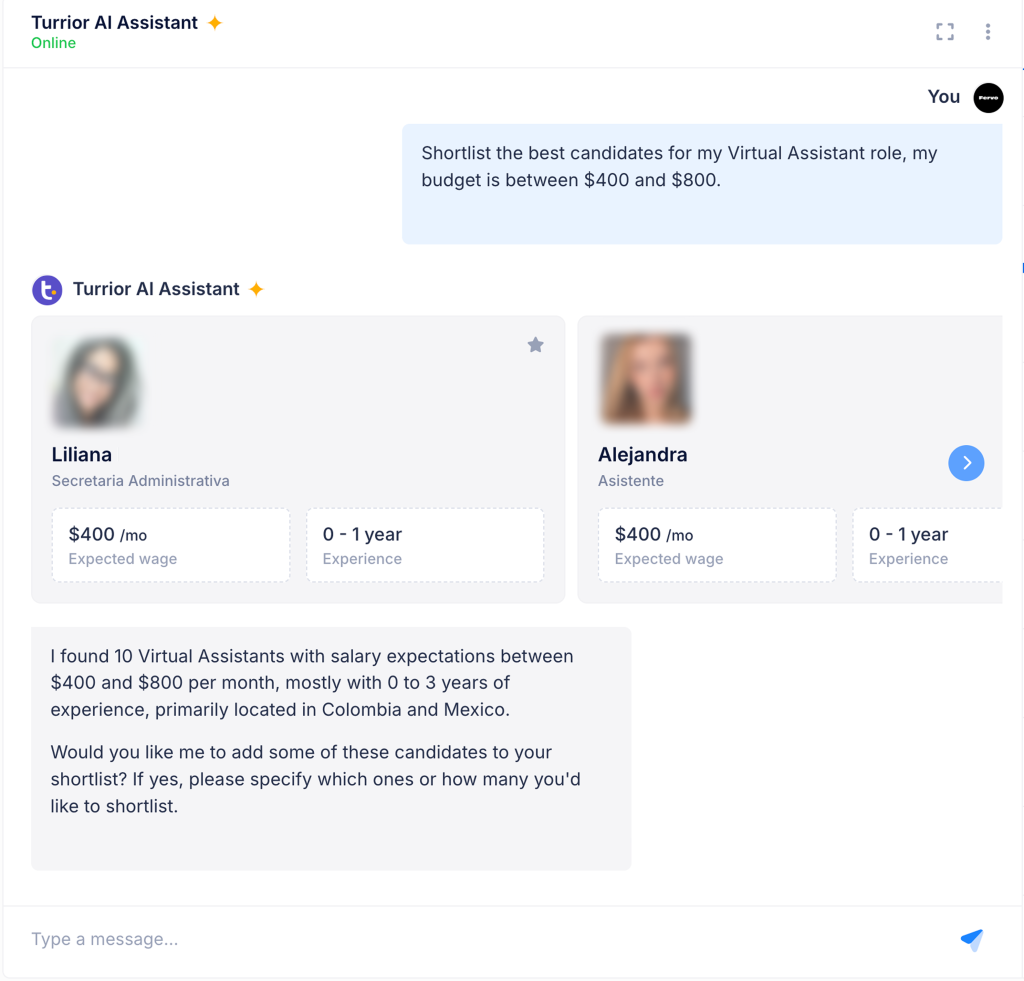Favorite Liliana with the star icon
Screen dimensions: 1024x981
pos(536,345)
